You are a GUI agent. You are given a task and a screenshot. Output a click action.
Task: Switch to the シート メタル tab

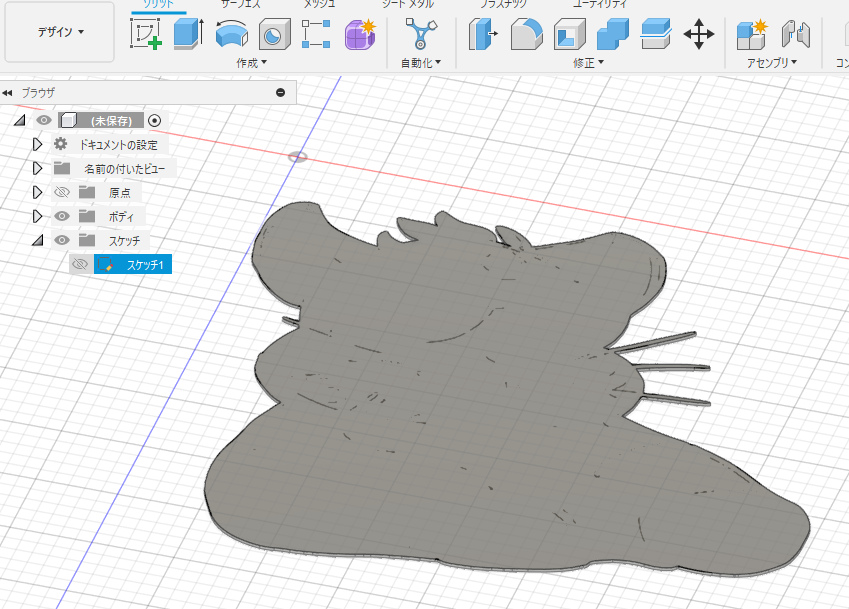(408, 4)
